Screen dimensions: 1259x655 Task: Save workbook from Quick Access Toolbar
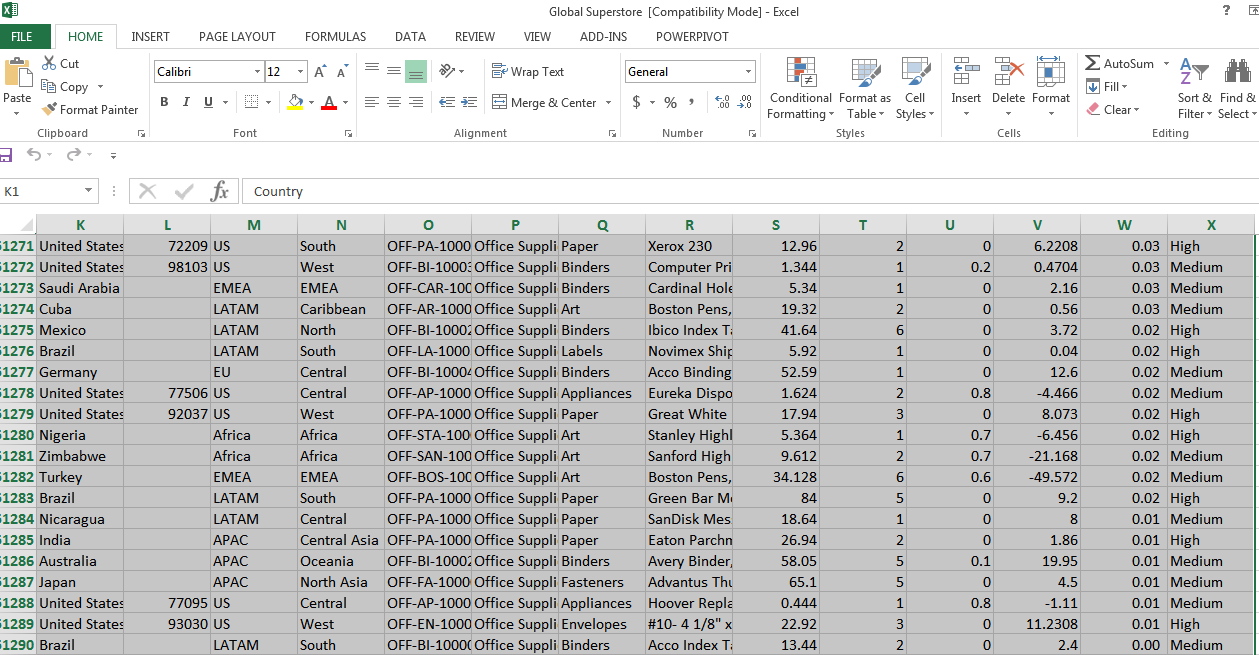click(5, 155)
